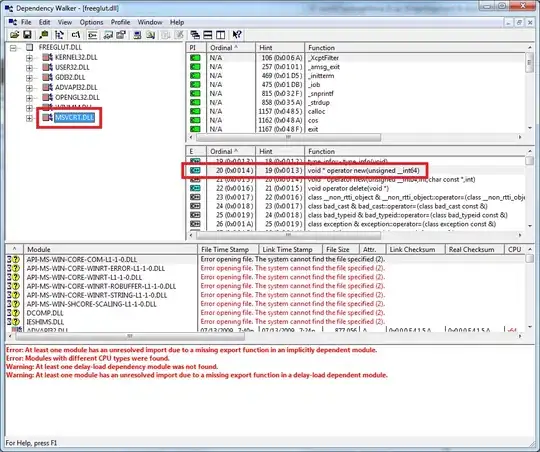The width and height of the screenshot is (540, 452).
Task: Click the imports list horizontal scrollbar
Action: (x=289, y=137)
